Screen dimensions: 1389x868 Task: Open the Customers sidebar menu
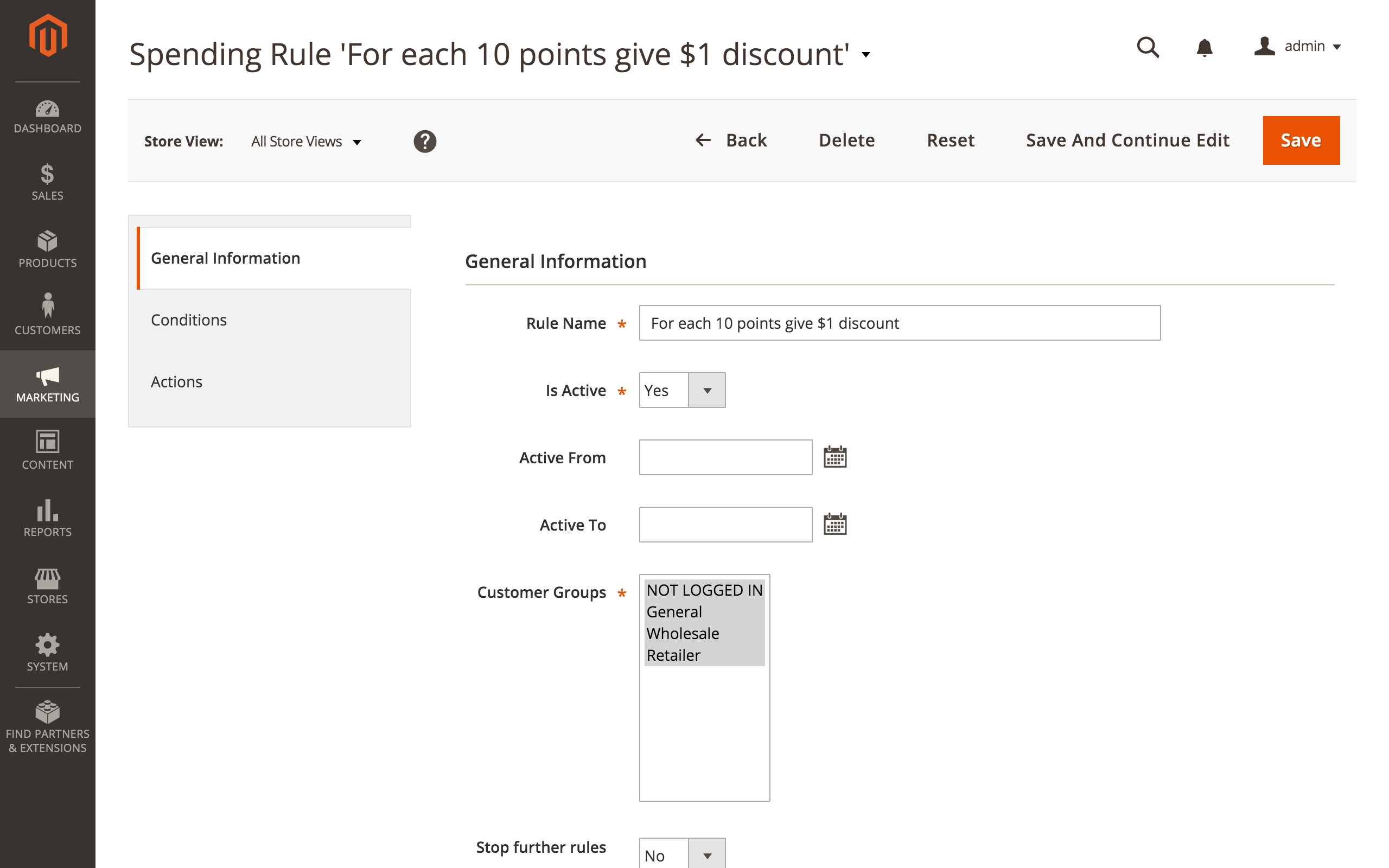coord(48,315)
